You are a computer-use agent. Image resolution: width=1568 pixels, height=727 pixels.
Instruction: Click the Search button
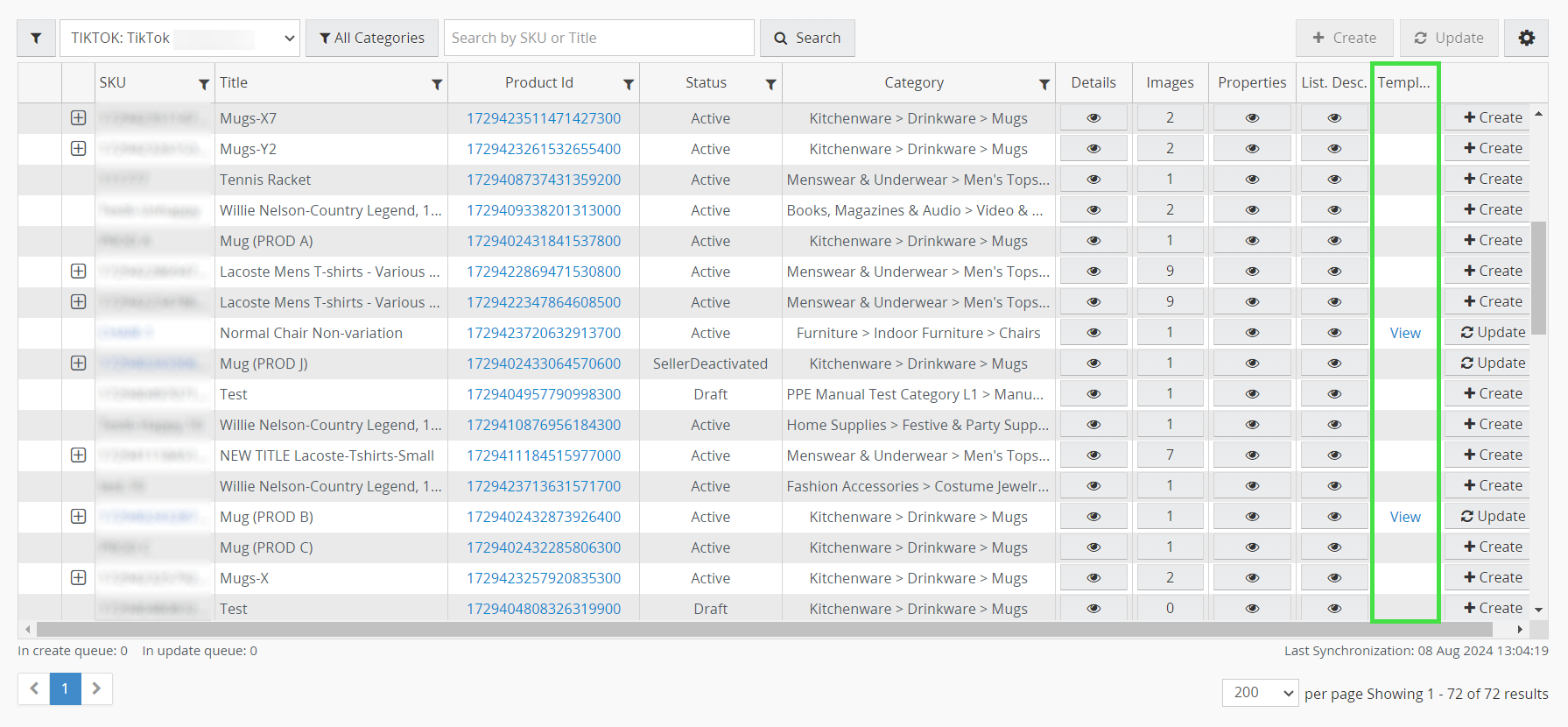pos(807,39)
